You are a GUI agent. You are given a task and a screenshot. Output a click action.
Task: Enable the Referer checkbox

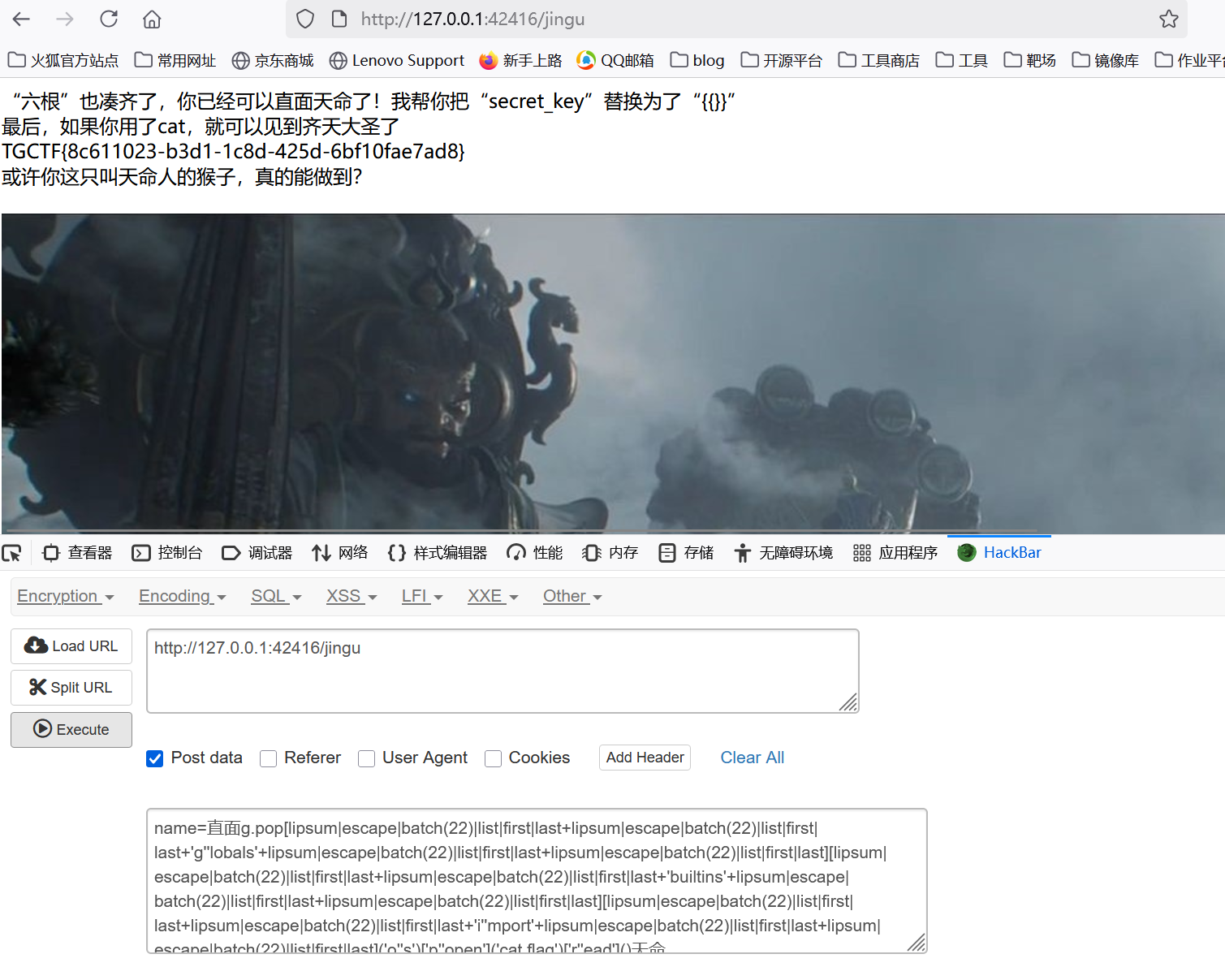[x=268, y=758]
